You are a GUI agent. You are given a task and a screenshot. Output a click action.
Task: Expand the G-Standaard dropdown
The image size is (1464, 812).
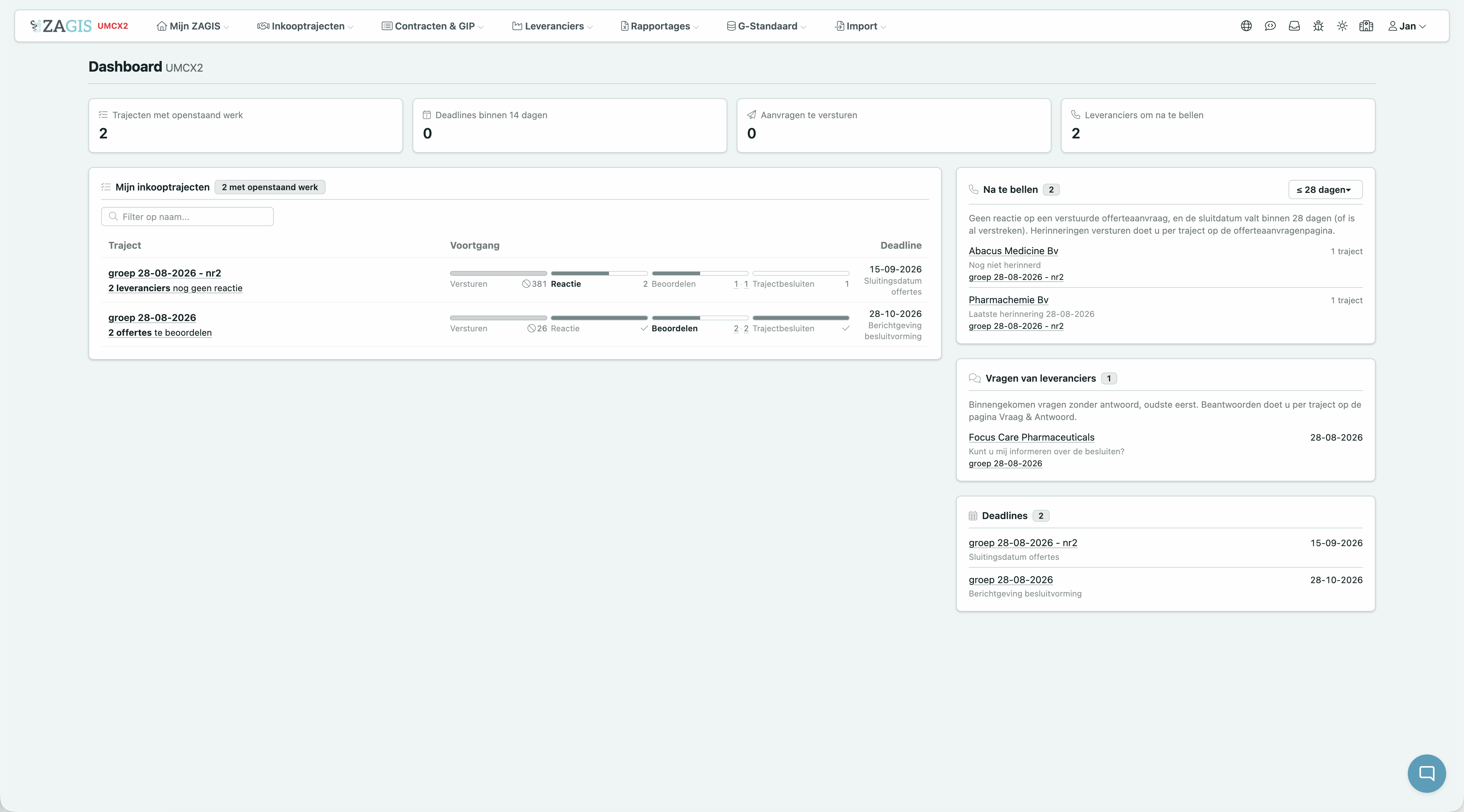[767, 26]
